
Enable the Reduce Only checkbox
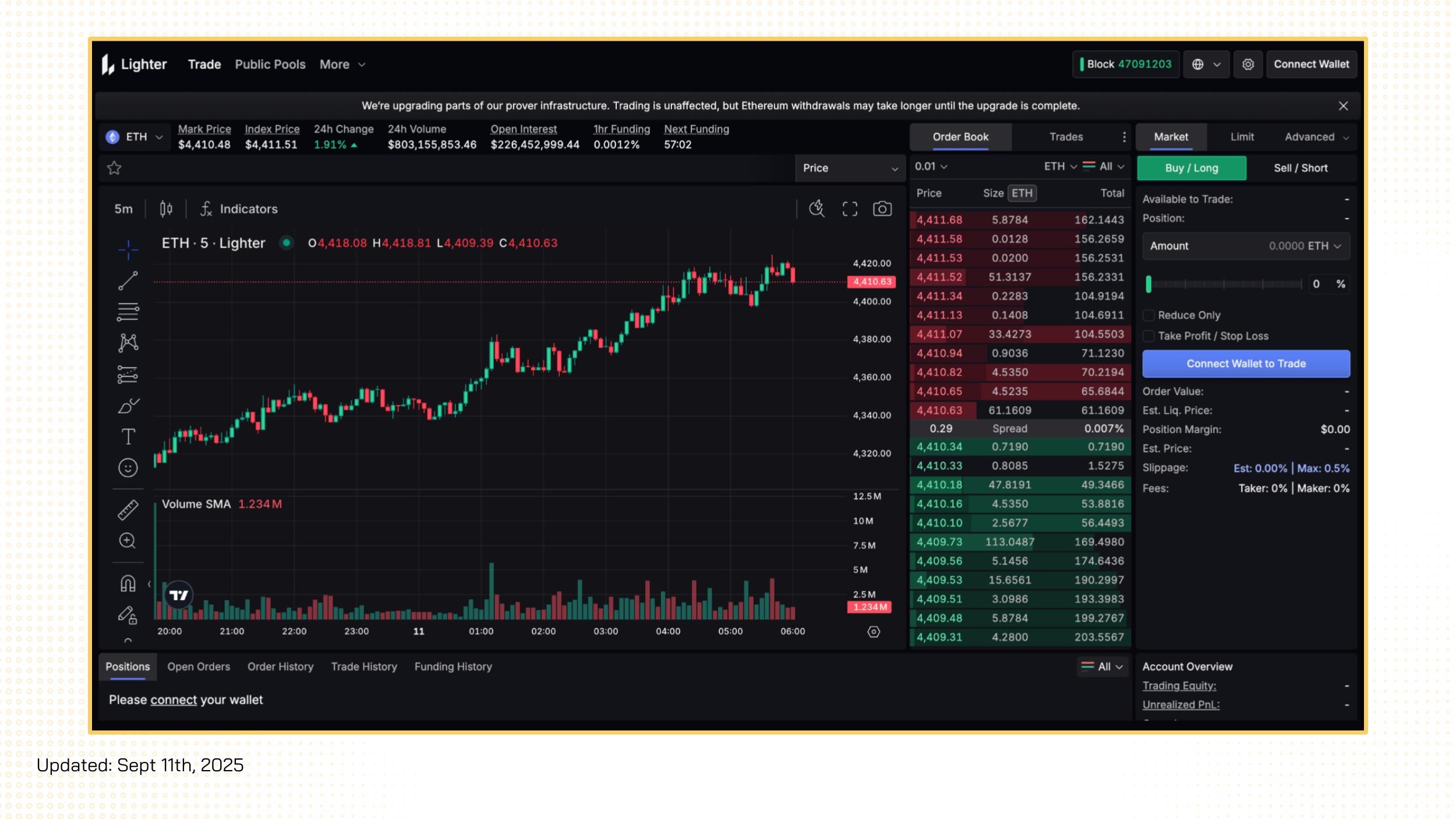click(1148, 315)
